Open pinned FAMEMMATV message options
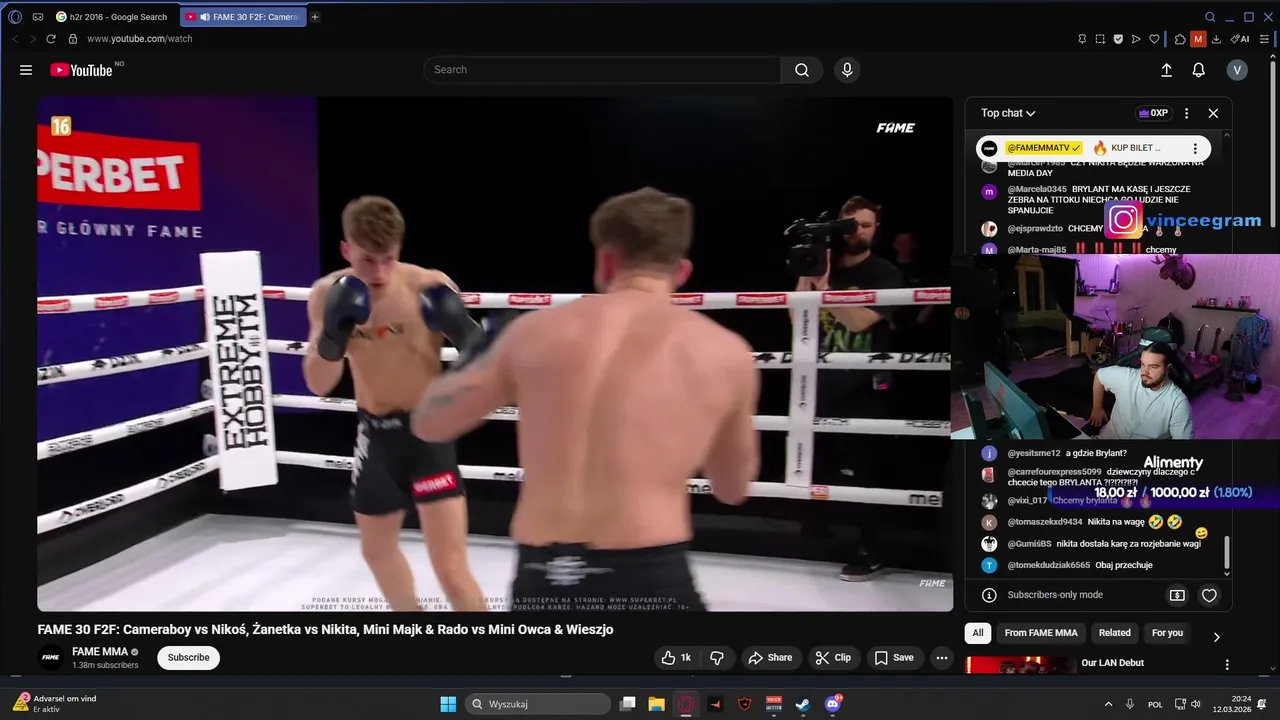 (x=1194, y=148)
